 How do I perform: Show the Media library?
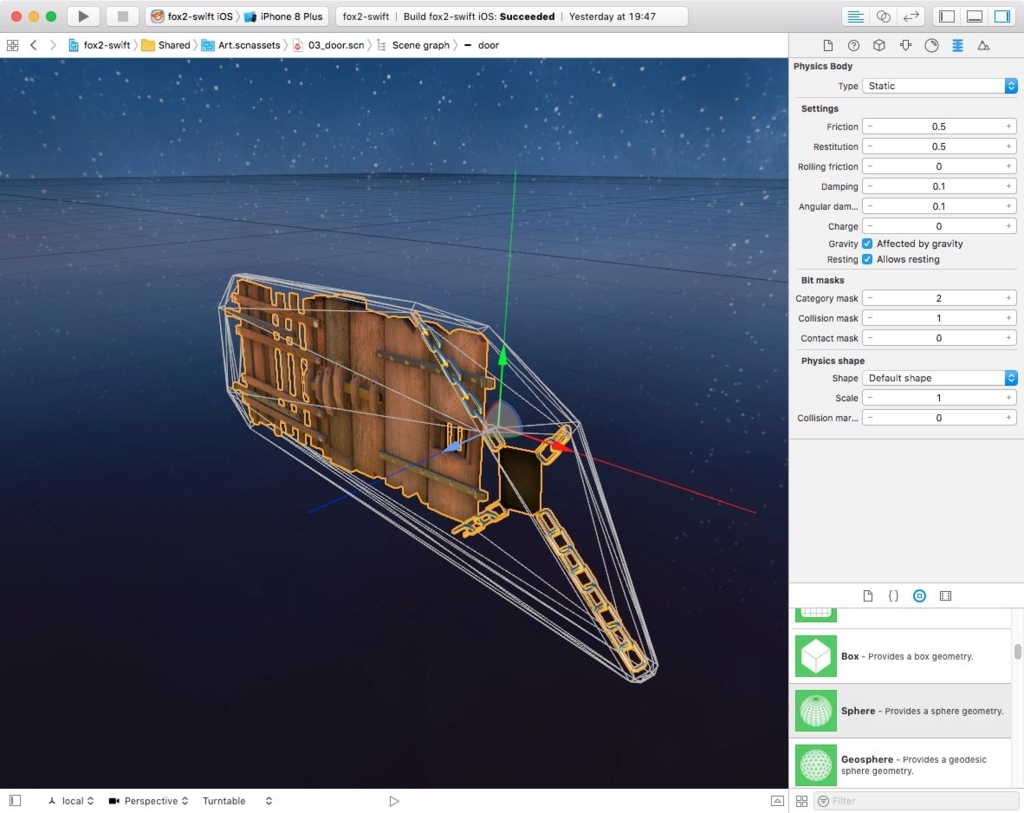pyautogui.click(x=946, y=596)
